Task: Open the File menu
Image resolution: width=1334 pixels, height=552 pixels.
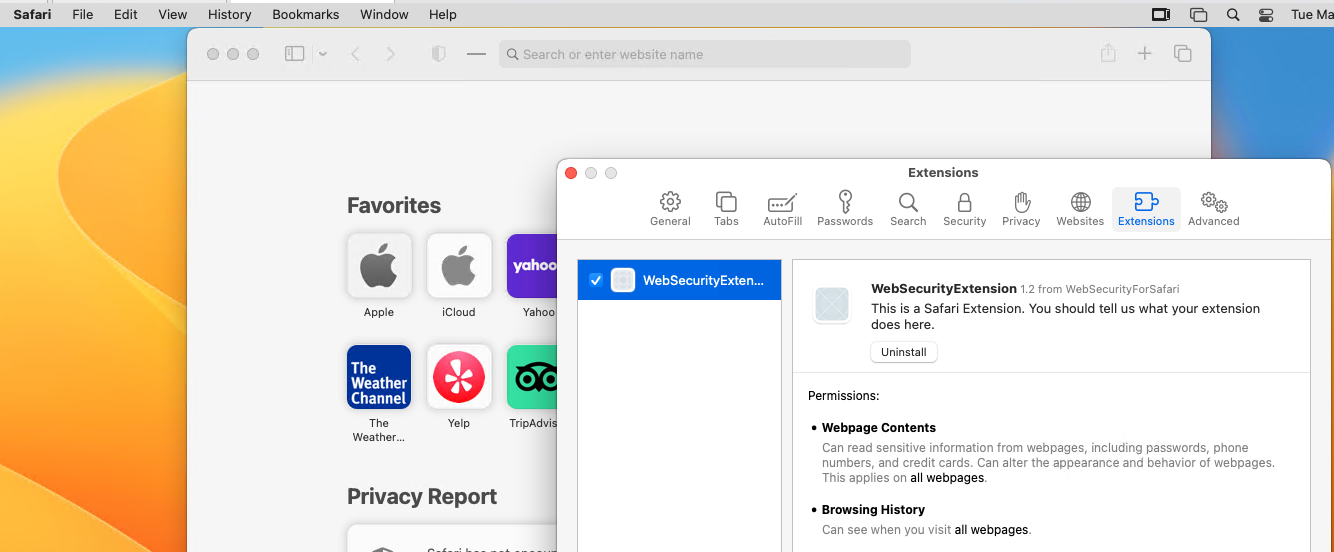Action: click(x=82, y=14)
